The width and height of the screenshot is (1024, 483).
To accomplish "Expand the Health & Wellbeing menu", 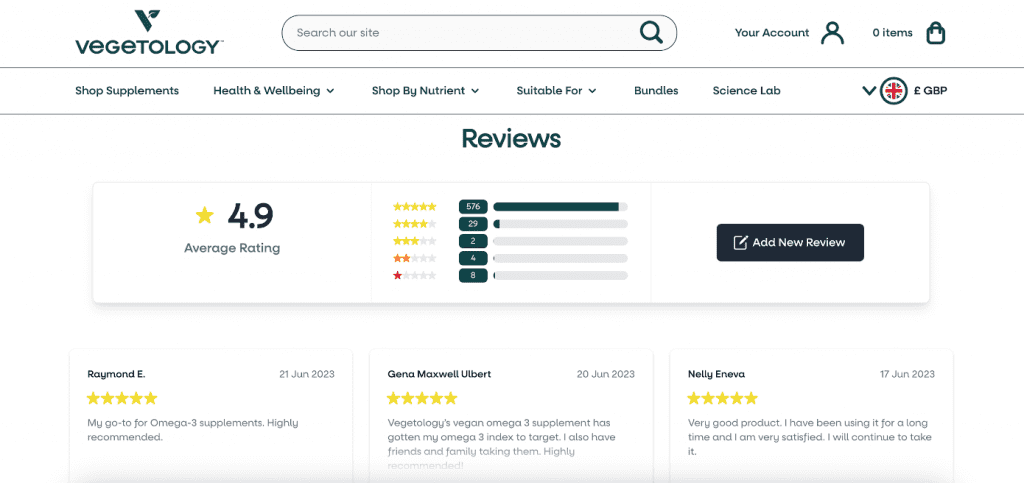I will click(274, 91).
